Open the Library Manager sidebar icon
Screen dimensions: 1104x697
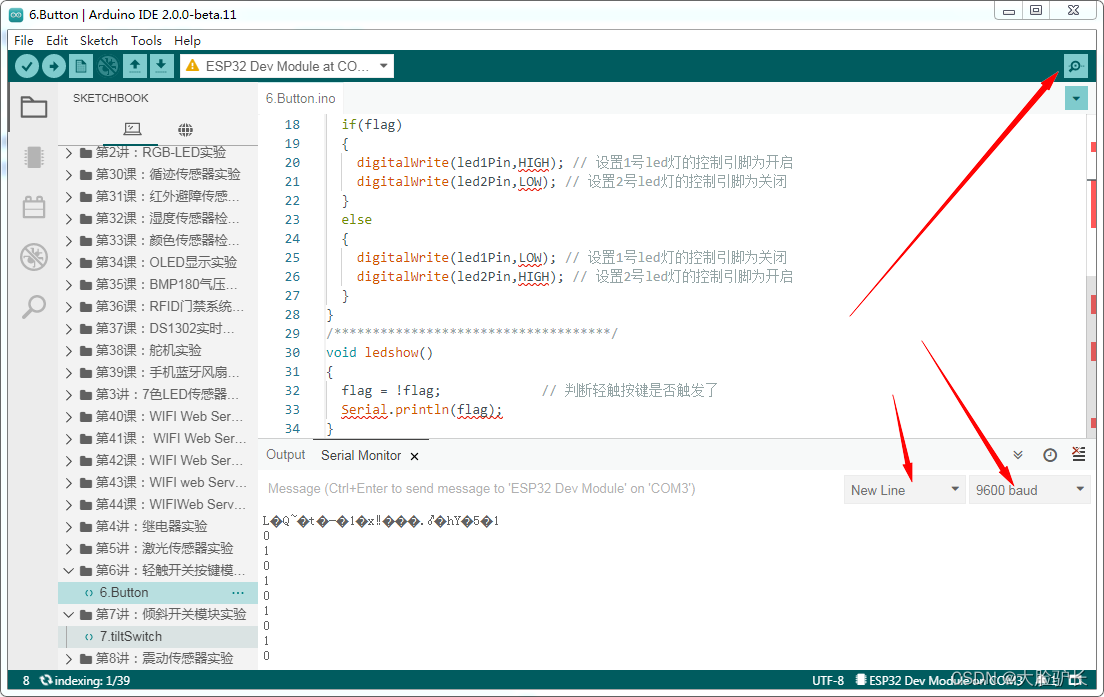(x=34, y=207)
